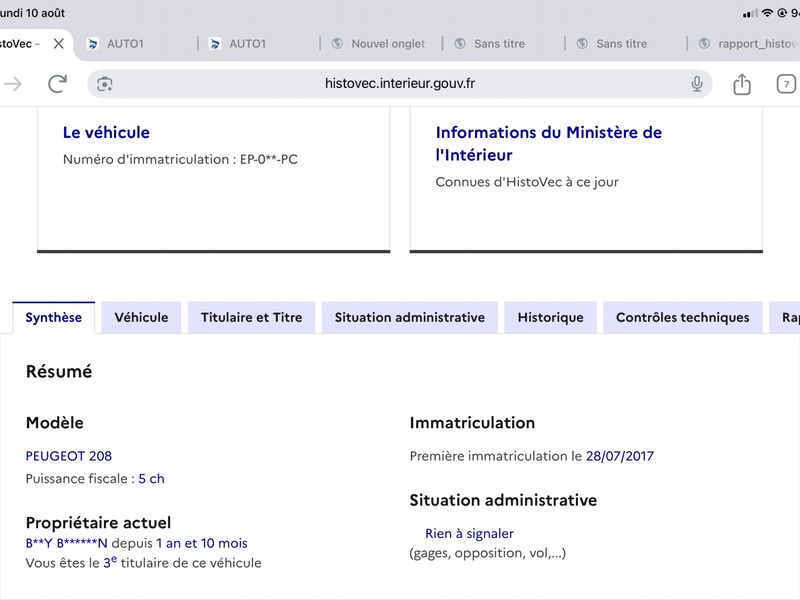Tap the microphone icon in address bar
Screen dimensions: 800x600
(697, 84)
